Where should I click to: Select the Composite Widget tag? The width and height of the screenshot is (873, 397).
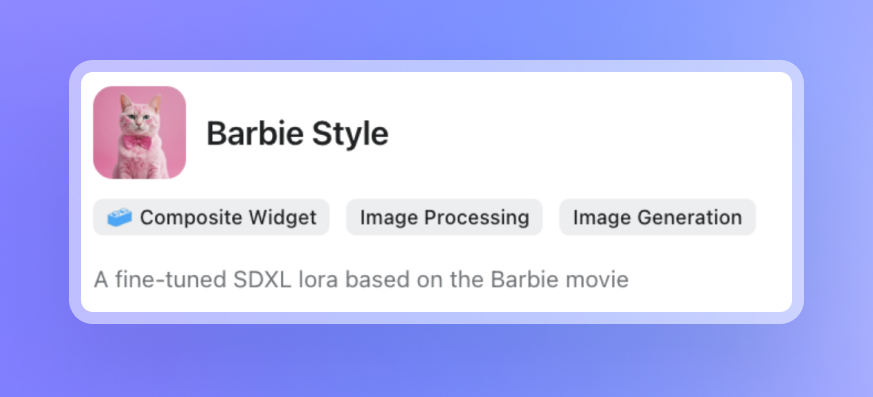pyautogui.click(x=211, y=217)
